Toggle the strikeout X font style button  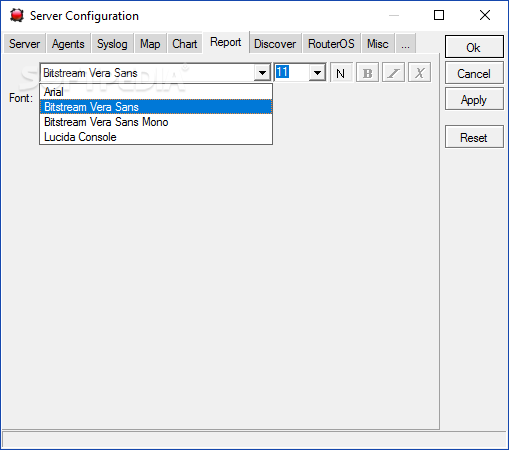[x=419, y=72]
